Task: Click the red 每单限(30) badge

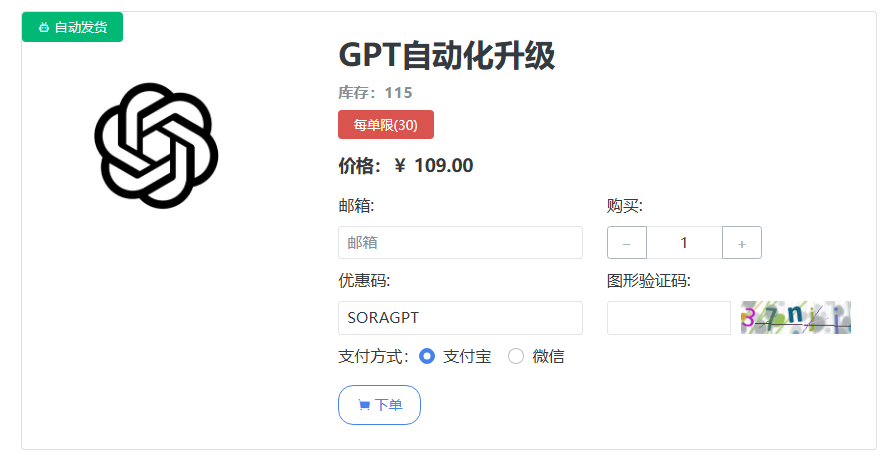Action: [386, 124]
